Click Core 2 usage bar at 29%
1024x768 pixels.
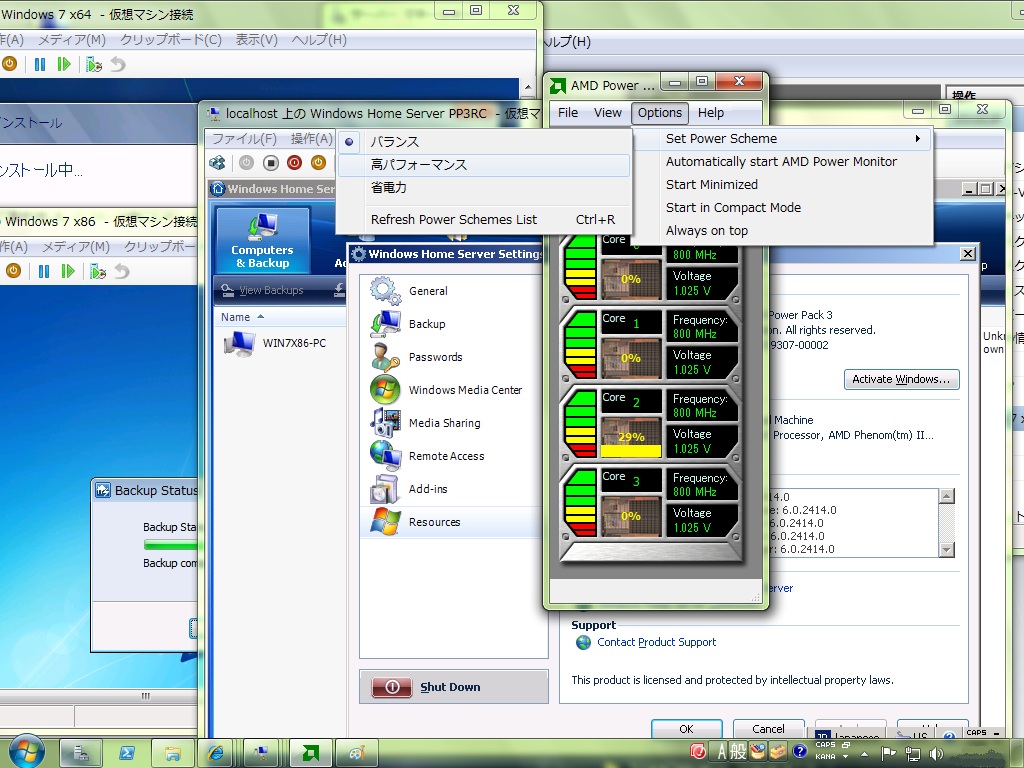[x=631, y=438]
